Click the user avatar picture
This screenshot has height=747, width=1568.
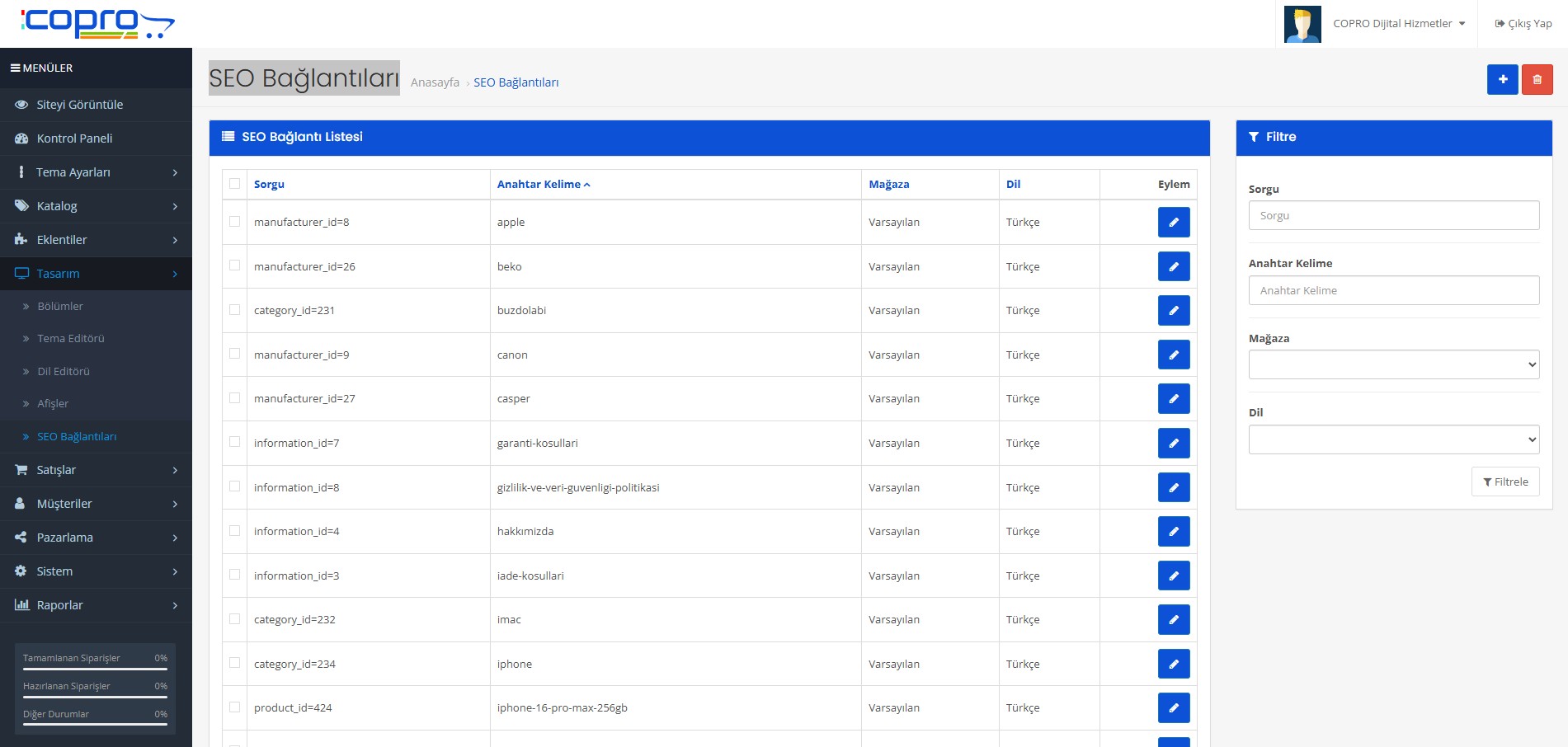coord(1302,24)
